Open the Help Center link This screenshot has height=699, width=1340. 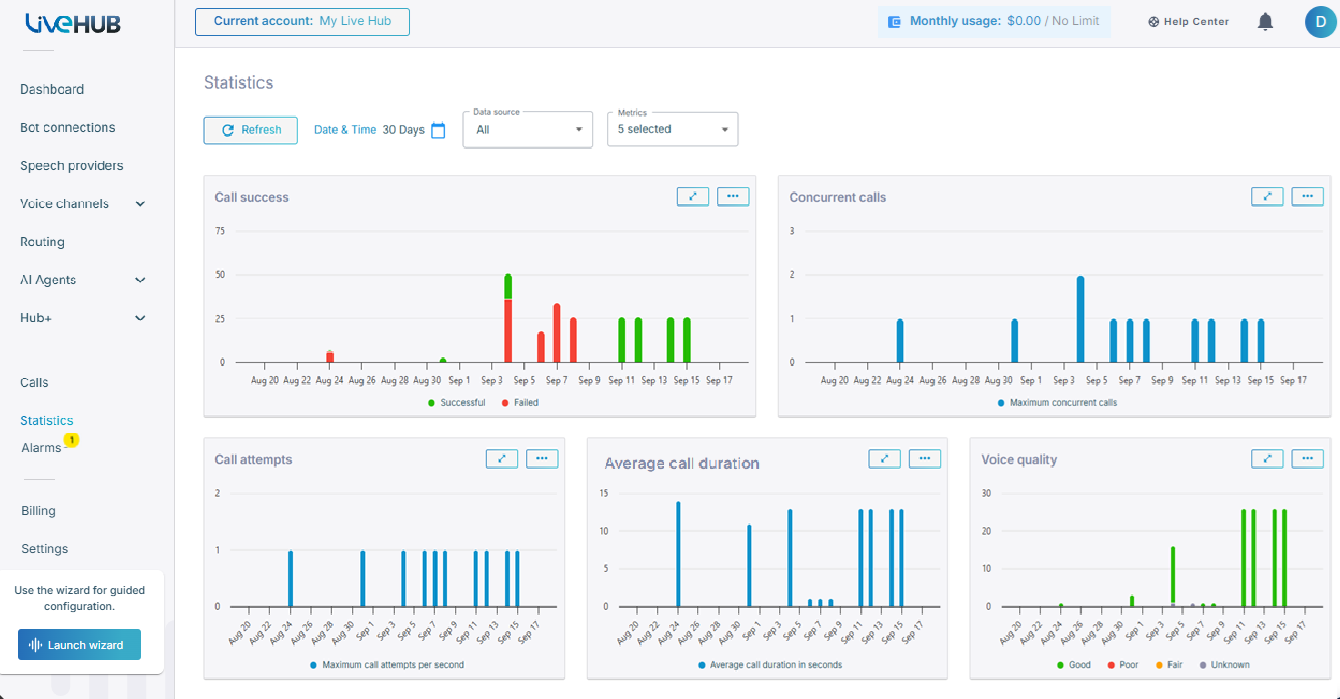coord(1189,22)
